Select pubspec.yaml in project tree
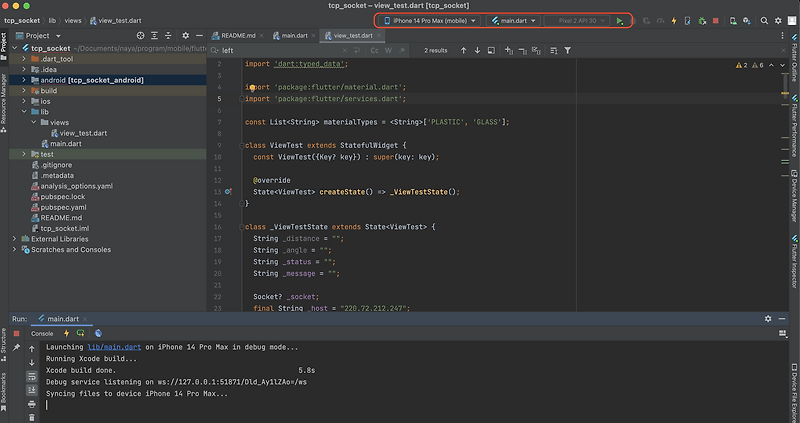Image resolution: width=800 pixels, height=423 pixels. pyautogui.click(x=62, y=207)
